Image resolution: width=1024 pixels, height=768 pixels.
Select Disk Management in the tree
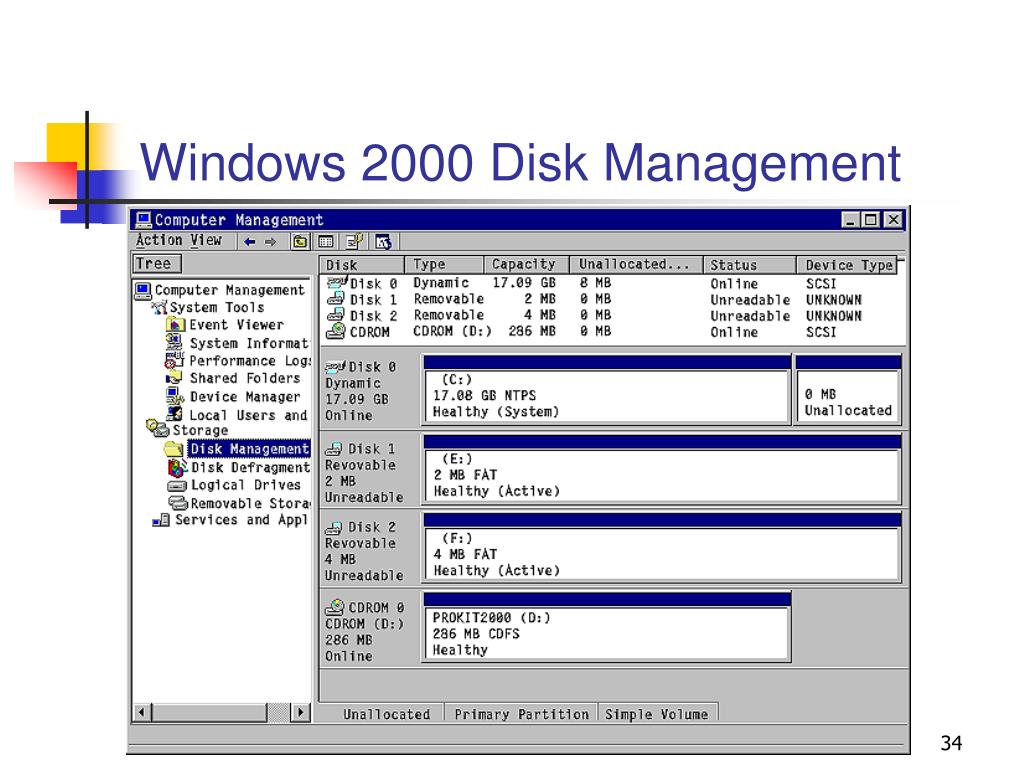click(x=249, y=449)
